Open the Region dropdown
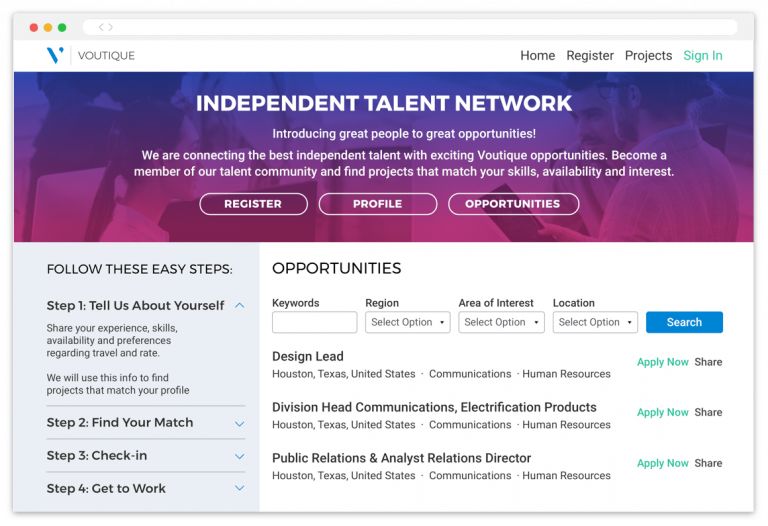The image size is (768, 526). pos(407,322)
